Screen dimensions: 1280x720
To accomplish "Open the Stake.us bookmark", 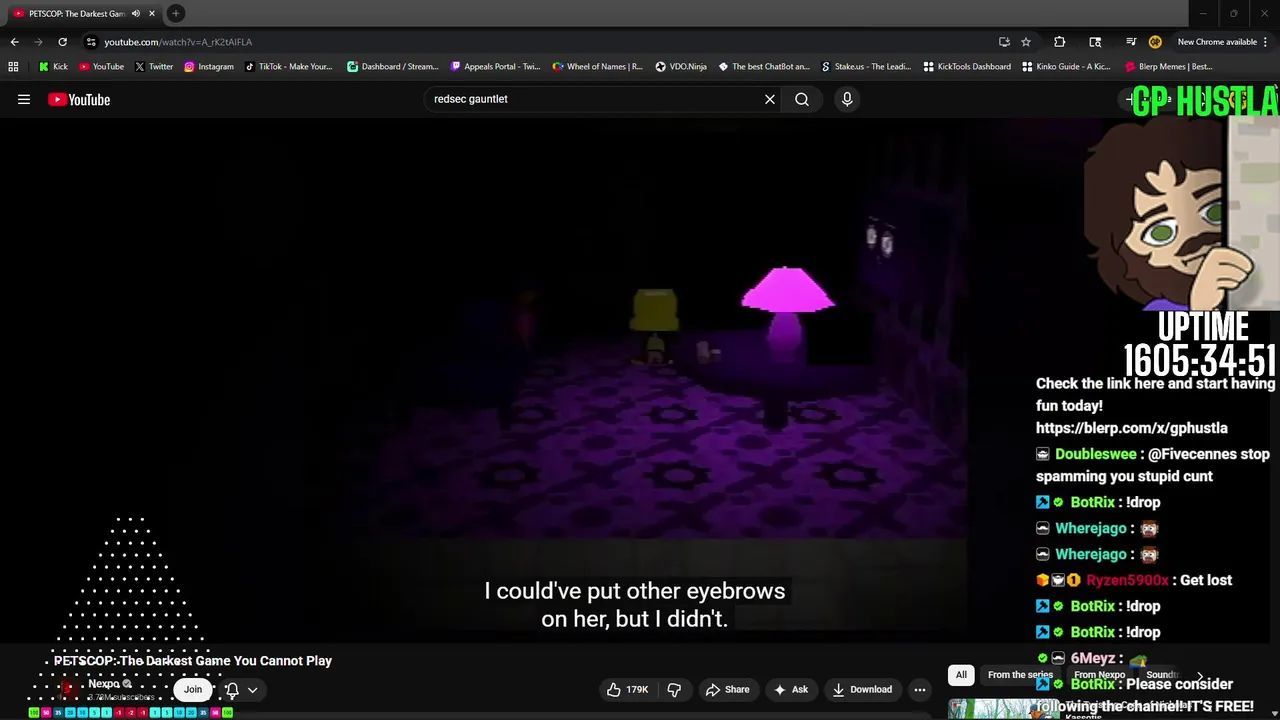I will coord(866,67).
